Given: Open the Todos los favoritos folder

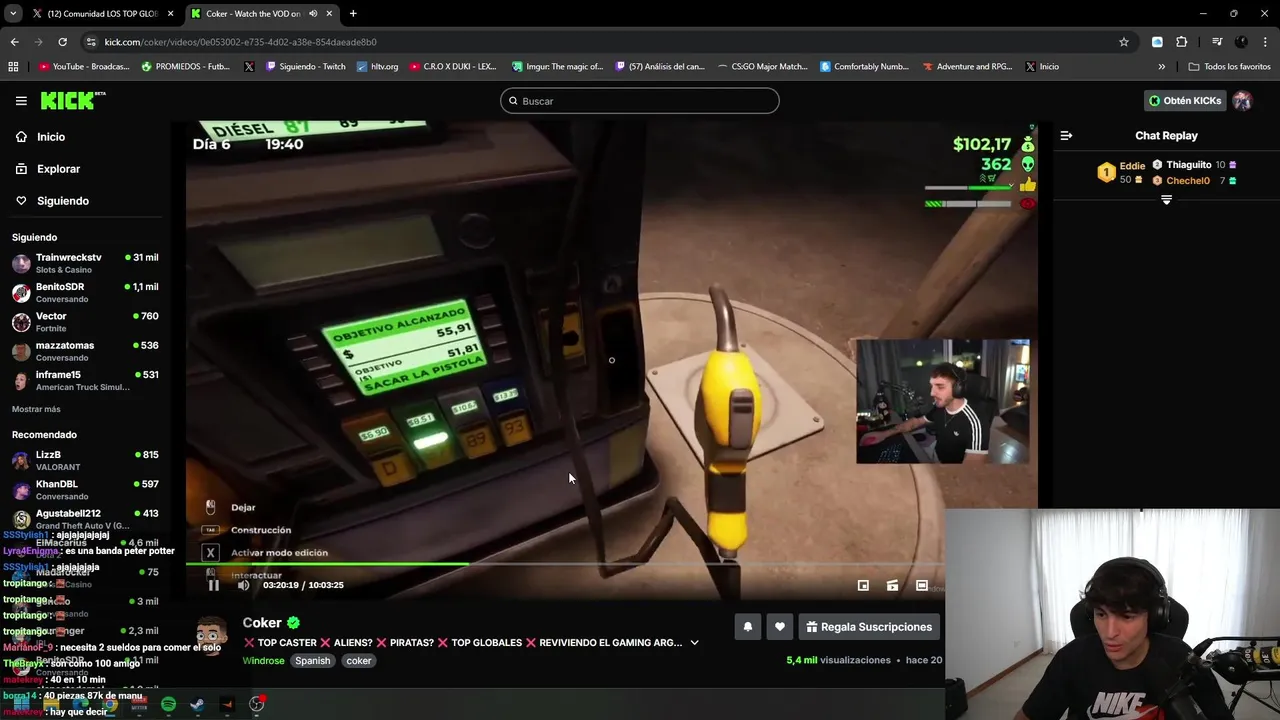Looking at the screenshot, I should 1230,67.
